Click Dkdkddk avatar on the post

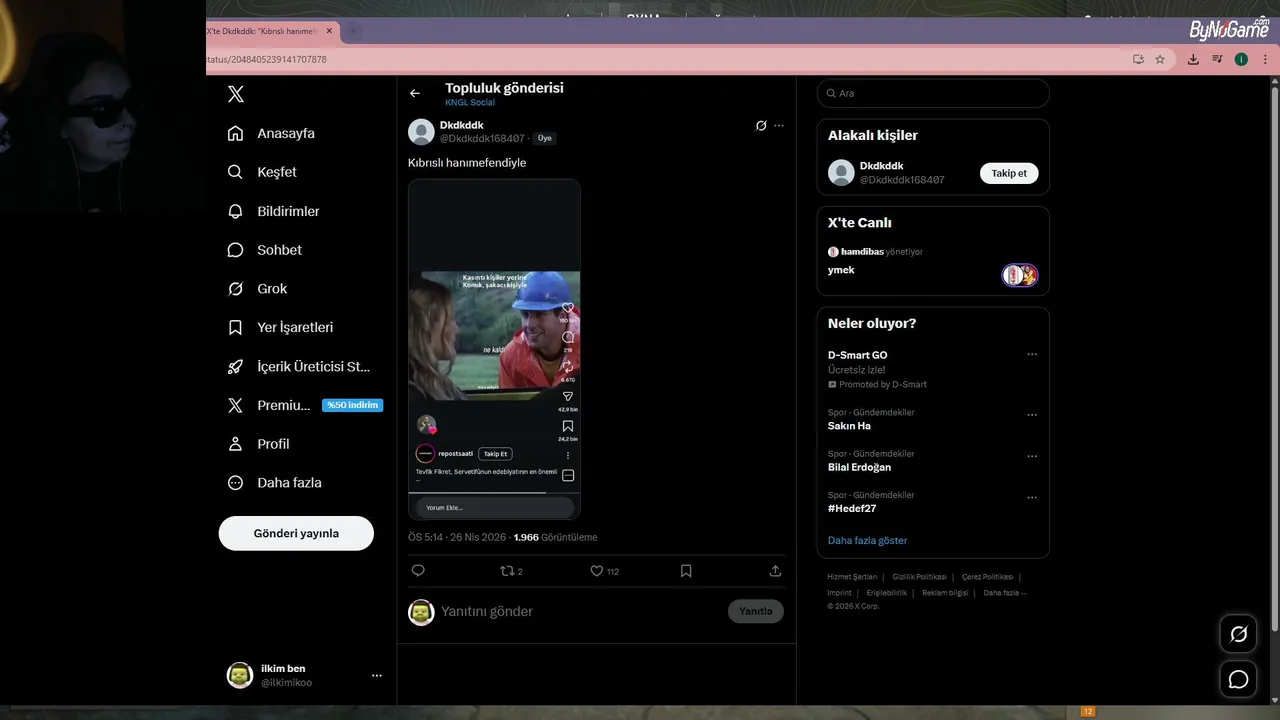421,132
